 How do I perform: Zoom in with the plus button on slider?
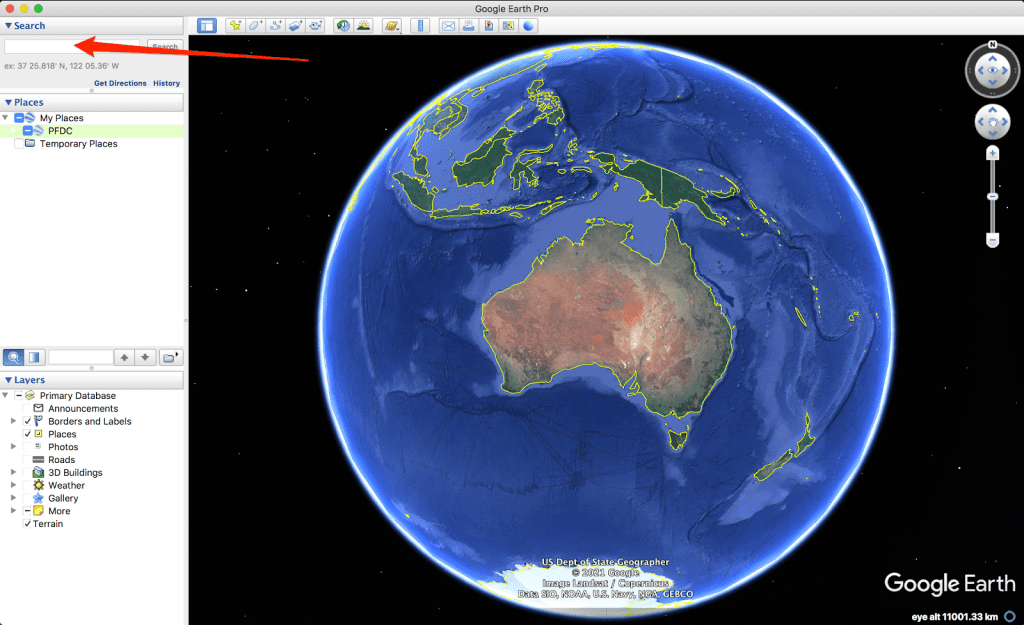click(x=993, y=153)
